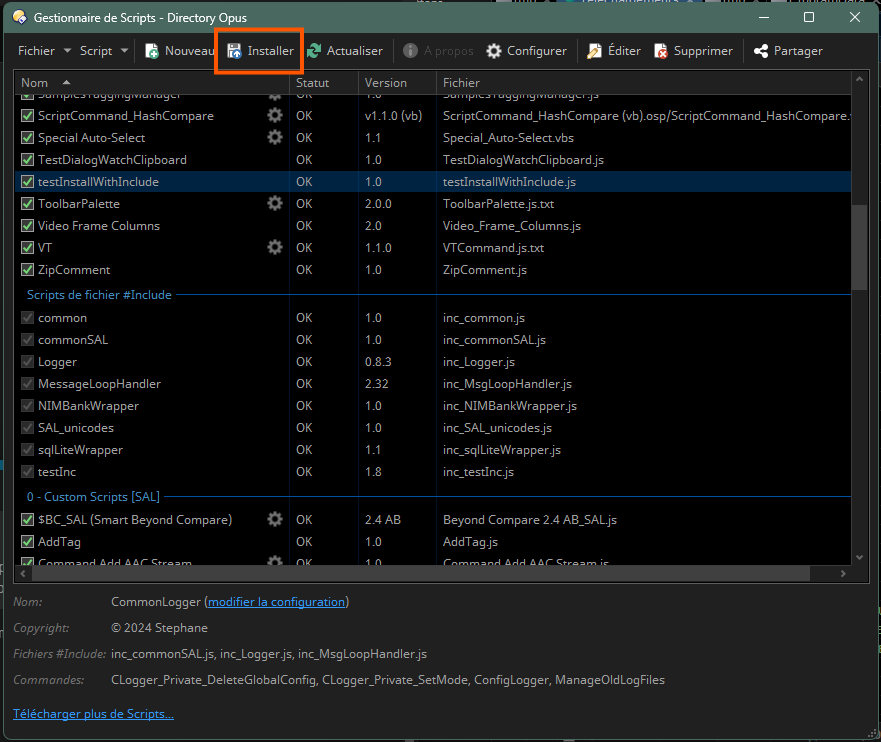Sort list by Nom column header
881x742 pixels.
pyautogui.click(x=35, y=83)
